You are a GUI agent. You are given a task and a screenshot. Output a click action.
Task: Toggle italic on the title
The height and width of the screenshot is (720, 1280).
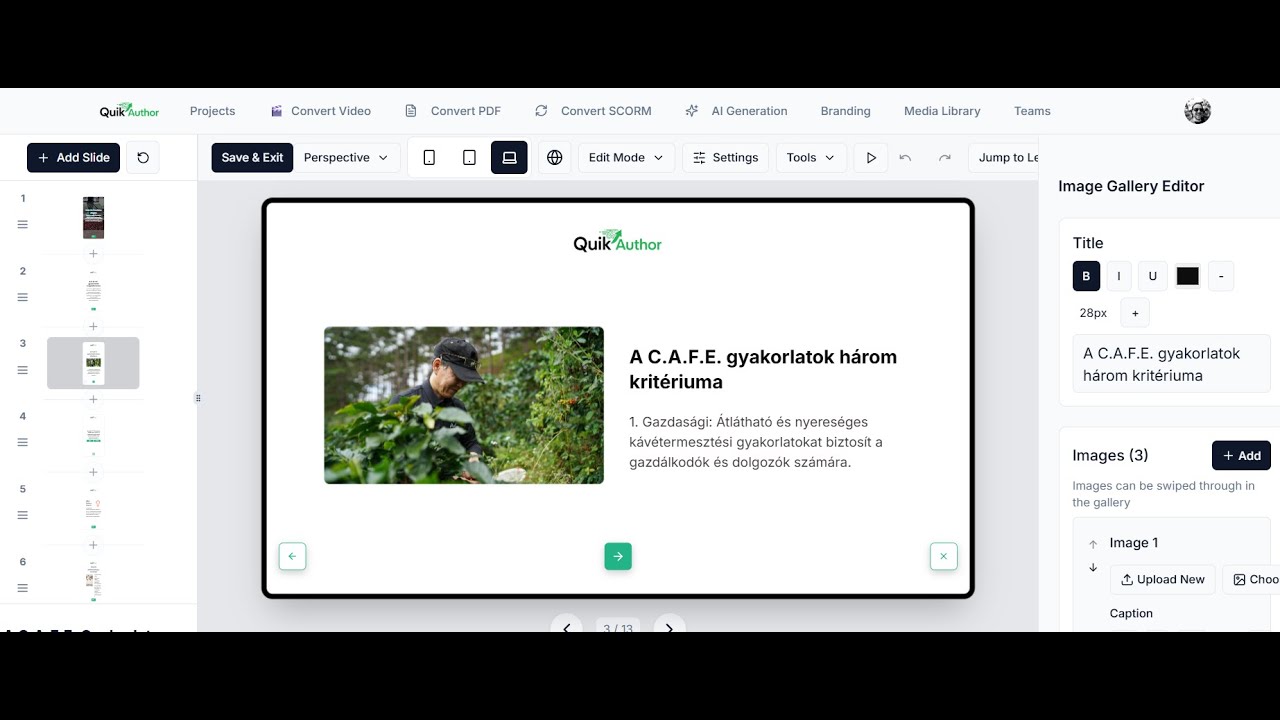(1119, 276)
